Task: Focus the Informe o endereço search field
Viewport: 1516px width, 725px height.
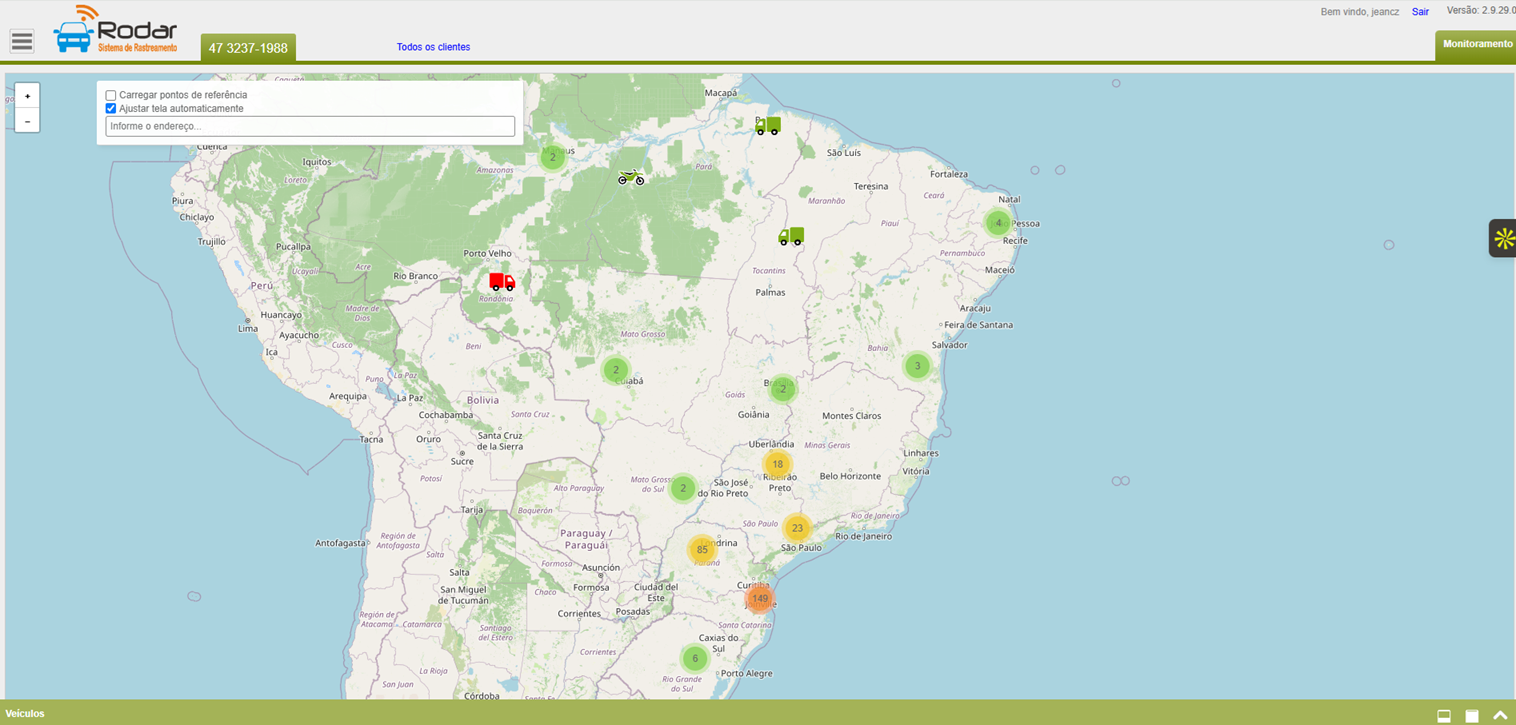Action: point(310,126)
